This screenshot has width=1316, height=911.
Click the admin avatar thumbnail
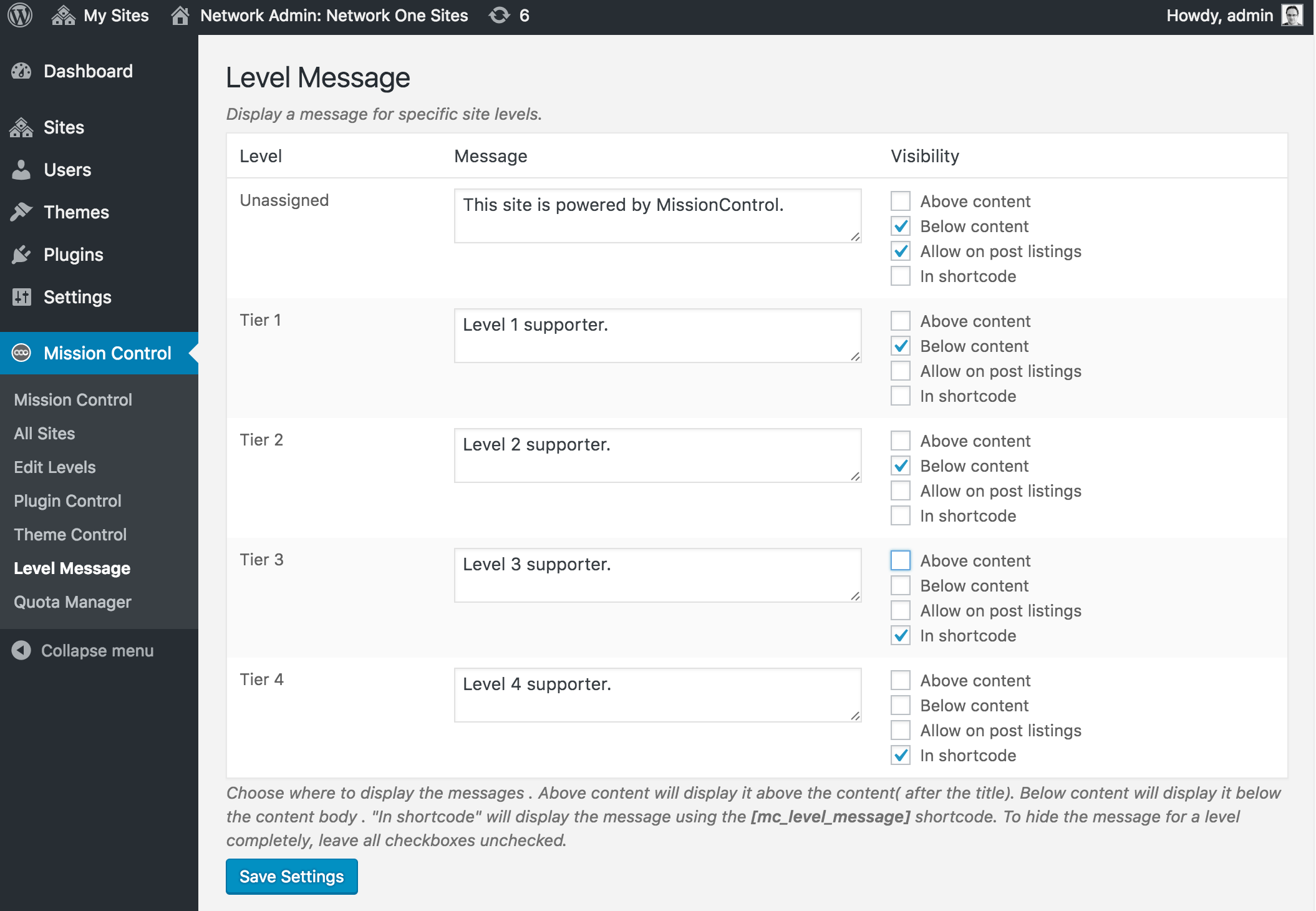(x=1292, y=15)
